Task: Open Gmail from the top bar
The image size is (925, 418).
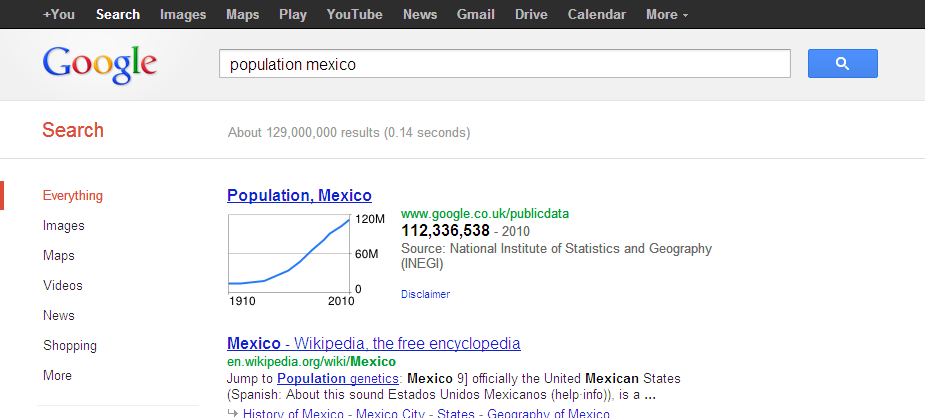Action: tap(475, 15)
